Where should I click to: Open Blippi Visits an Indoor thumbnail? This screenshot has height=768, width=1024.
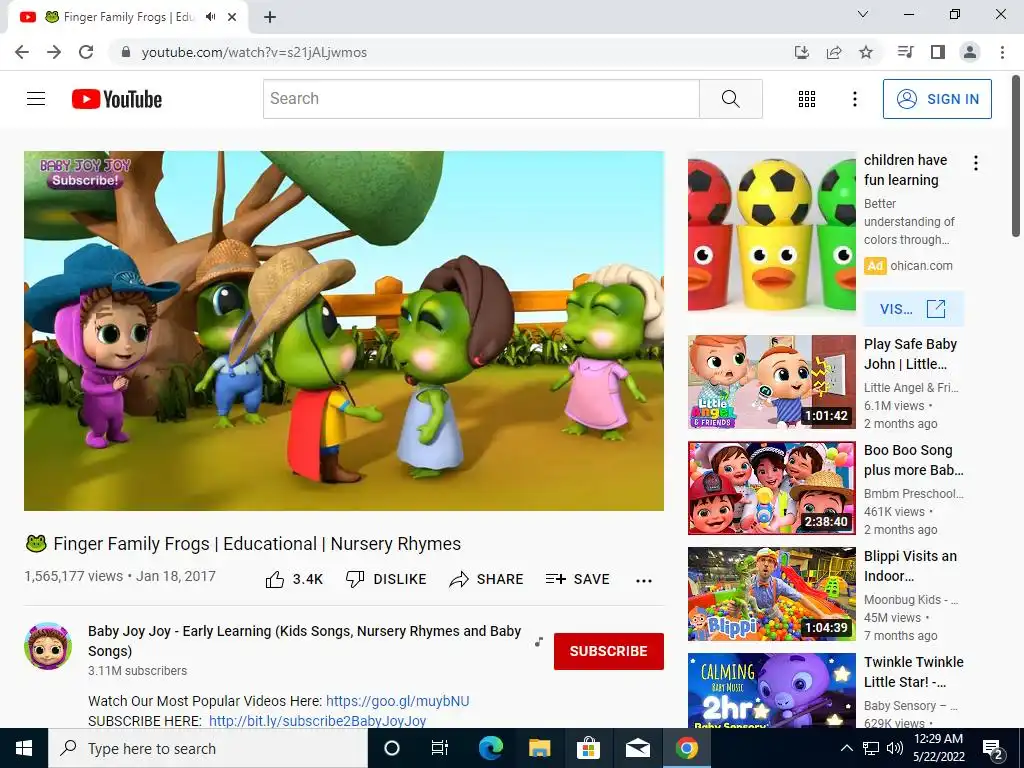771,594
